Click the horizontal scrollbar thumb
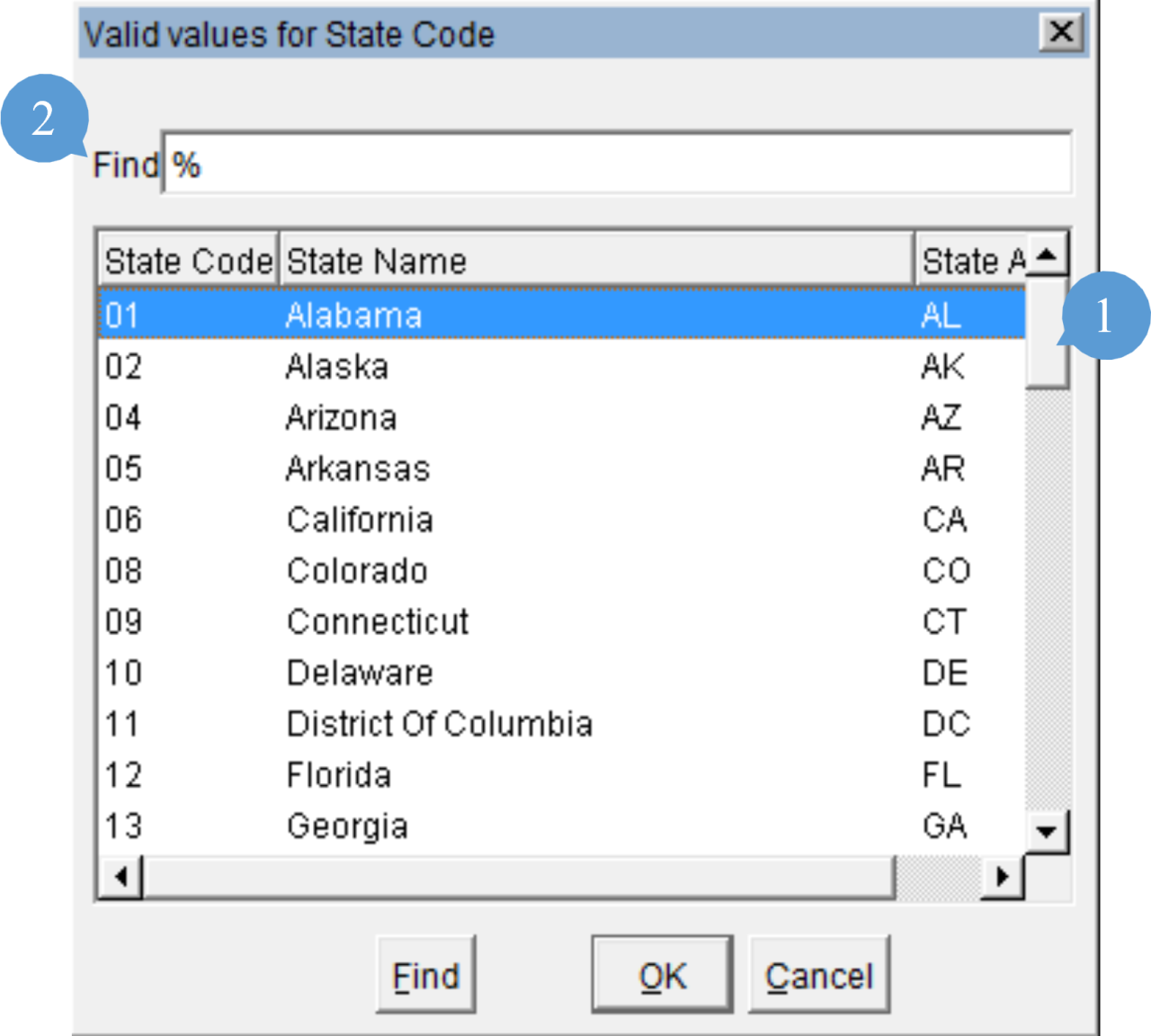This screenshot has width=1151, height=1036. coord(519,876)
